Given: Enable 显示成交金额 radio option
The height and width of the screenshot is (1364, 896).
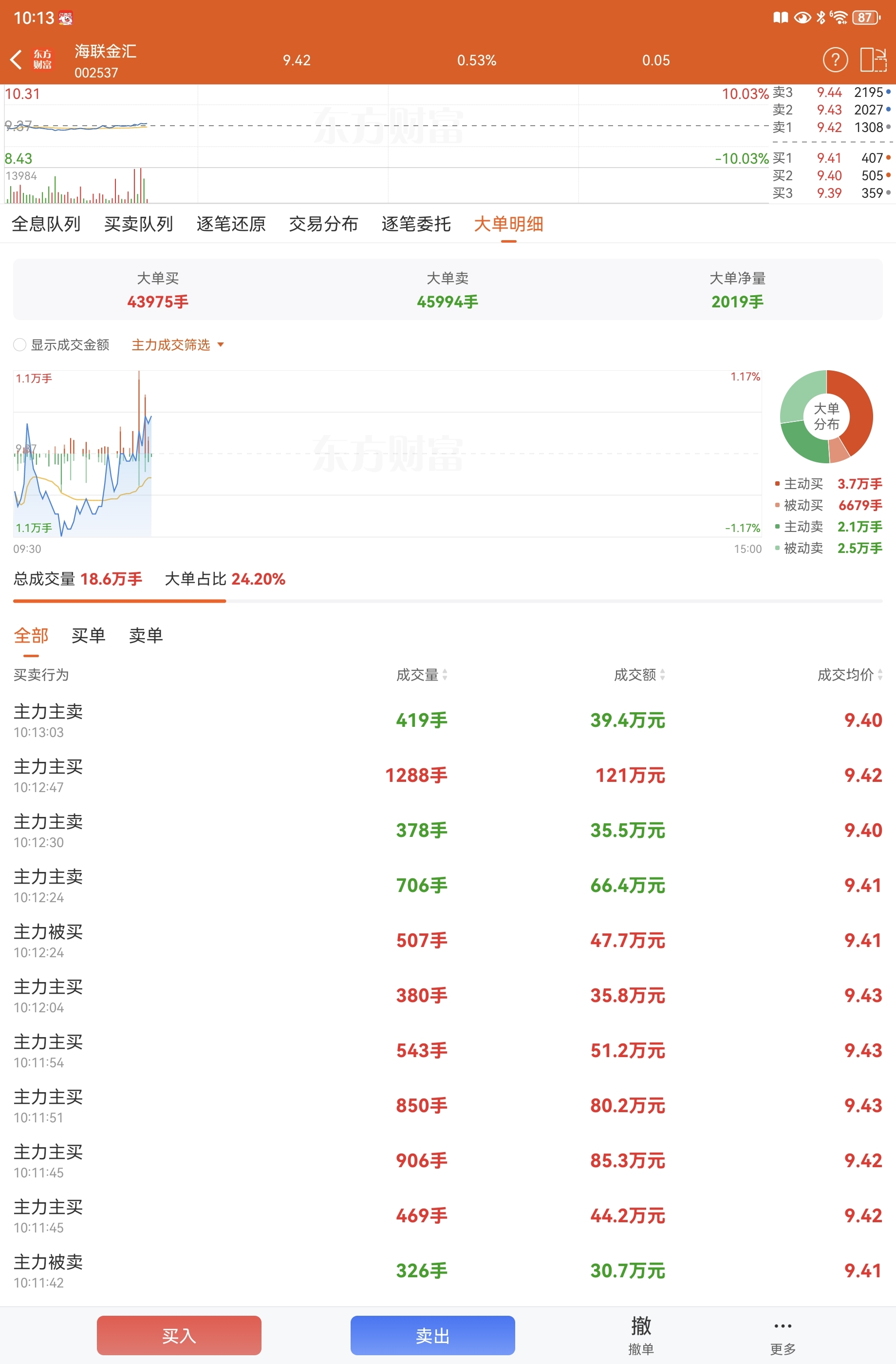Looking at the screenshot, I should click(20, 345).
